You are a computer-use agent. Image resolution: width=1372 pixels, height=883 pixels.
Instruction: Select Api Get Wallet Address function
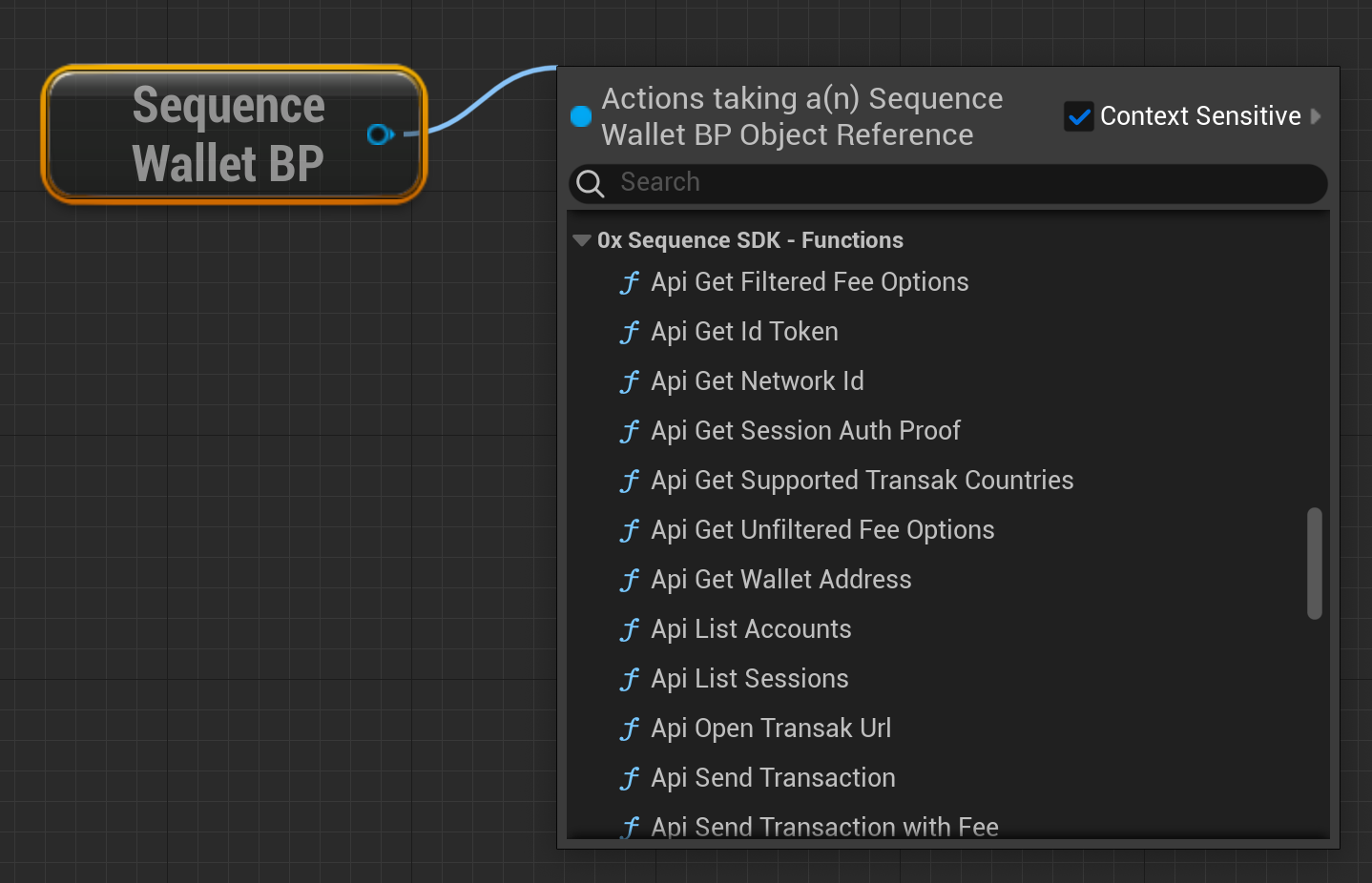pos(780,580)
